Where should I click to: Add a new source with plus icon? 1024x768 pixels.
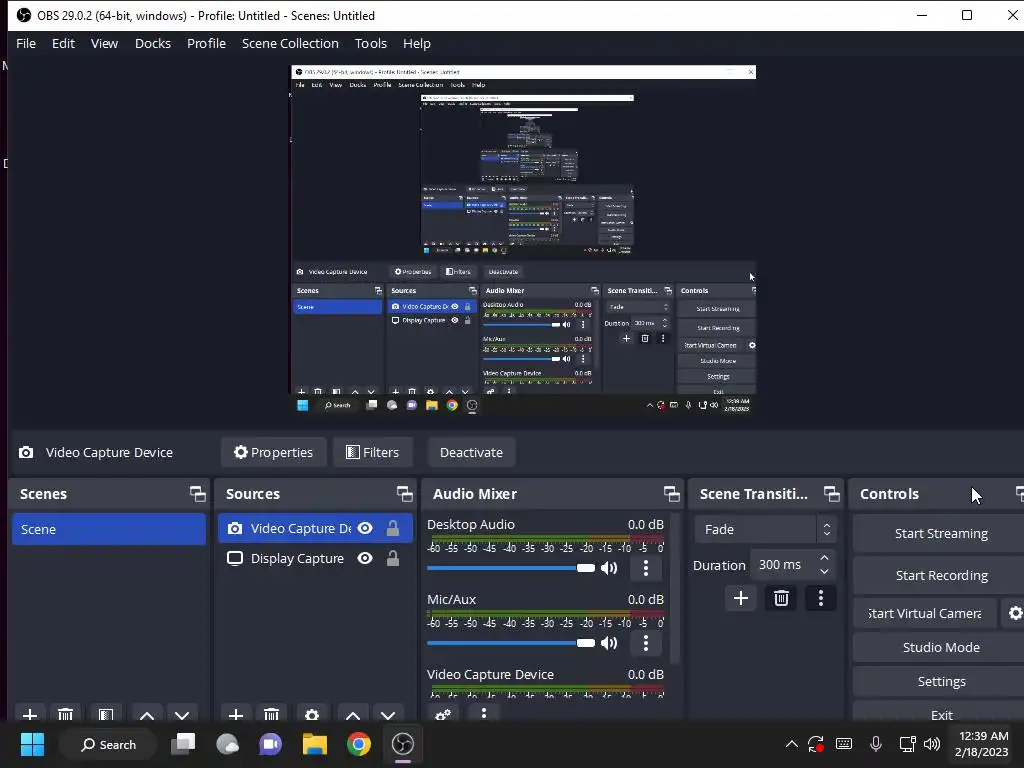coord(236,715)
